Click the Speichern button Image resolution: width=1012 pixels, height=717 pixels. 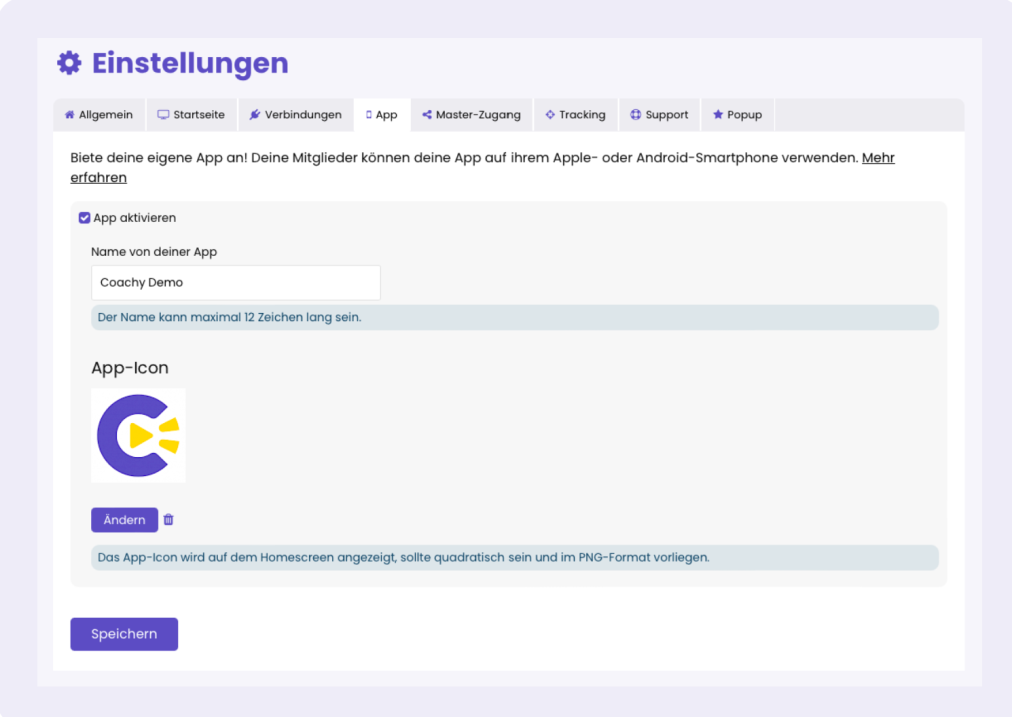coord(124,634)
